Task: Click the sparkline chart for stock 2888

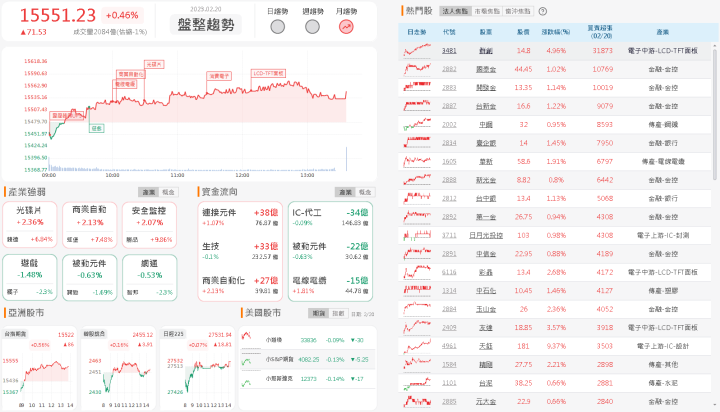Action: [417, 180]
